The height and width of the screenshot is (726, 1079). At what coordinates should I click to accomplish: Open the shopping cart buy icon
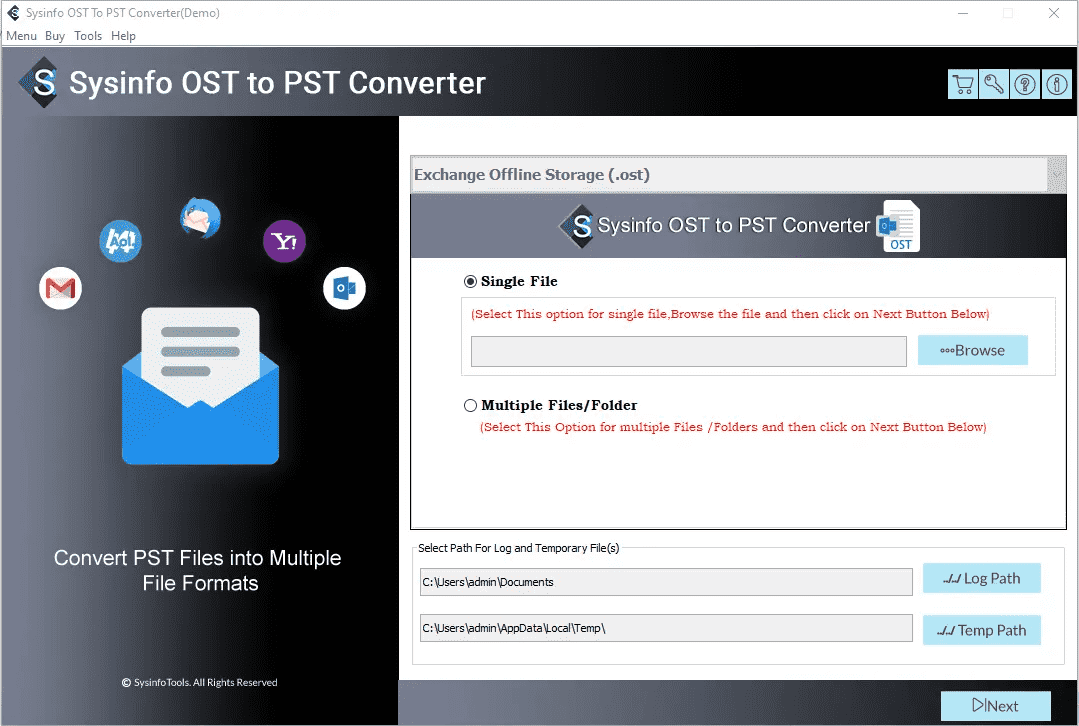point(963,85)
